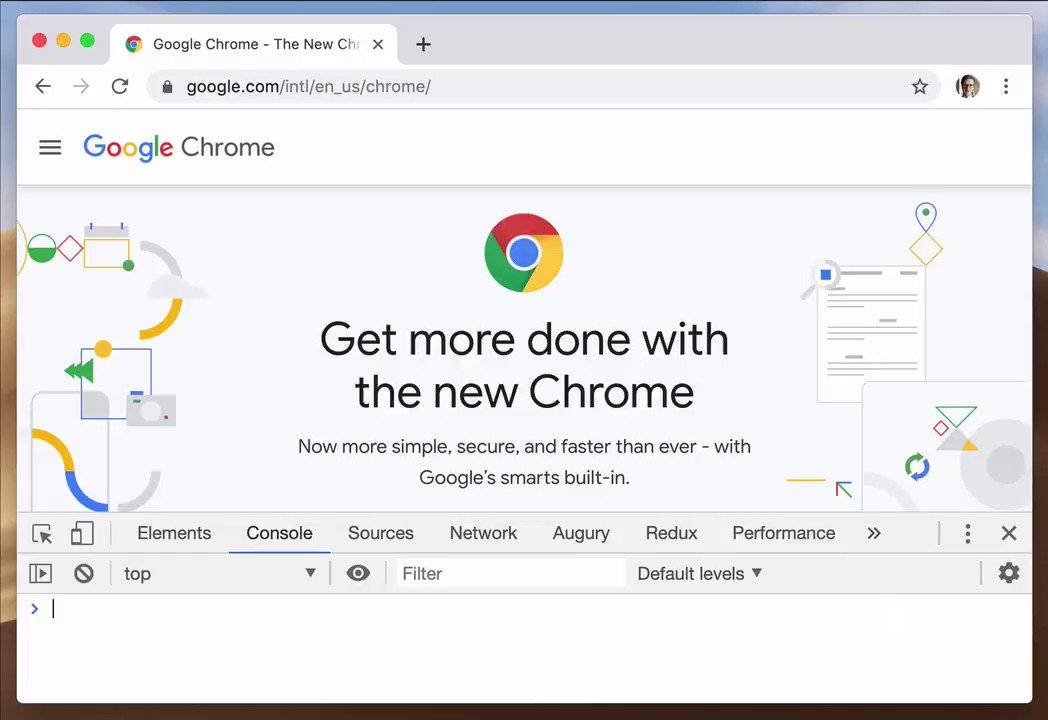Click the large Chrome logo

pos(524,253)
